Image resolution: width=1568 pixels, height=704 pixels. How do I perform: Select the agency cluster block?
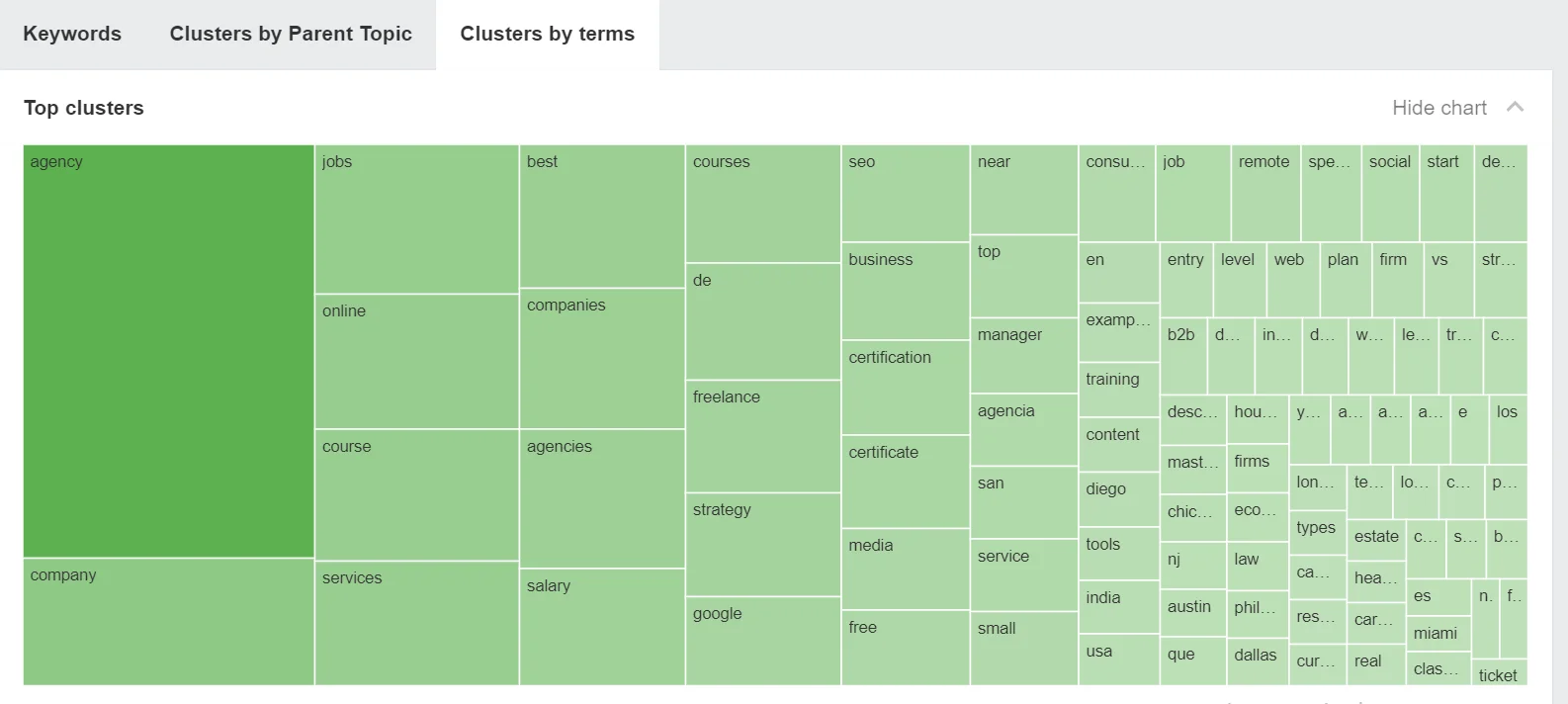166,351
